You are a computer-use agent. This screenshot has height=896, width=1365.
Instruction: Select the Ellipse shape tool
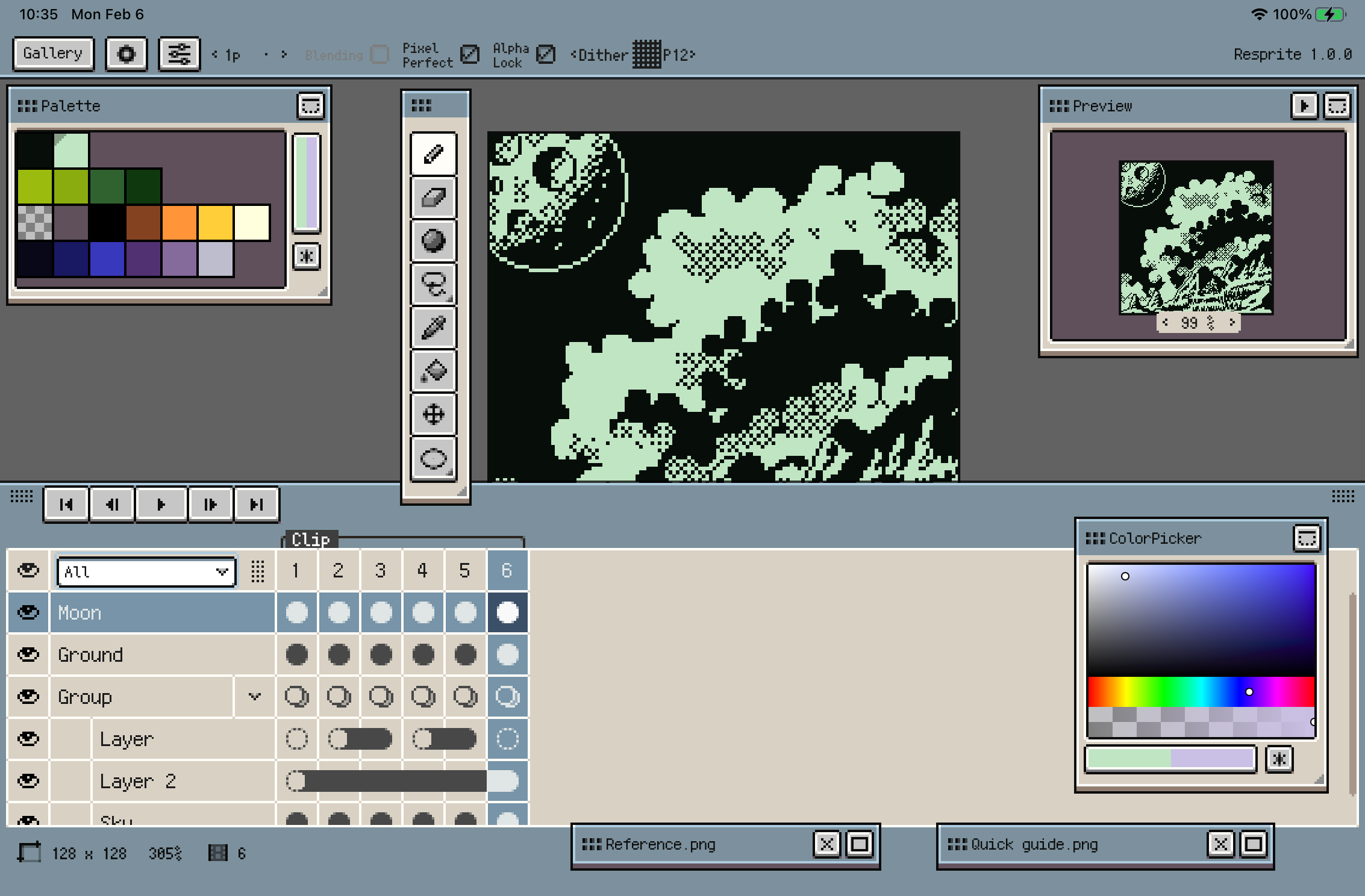[433, 458]
